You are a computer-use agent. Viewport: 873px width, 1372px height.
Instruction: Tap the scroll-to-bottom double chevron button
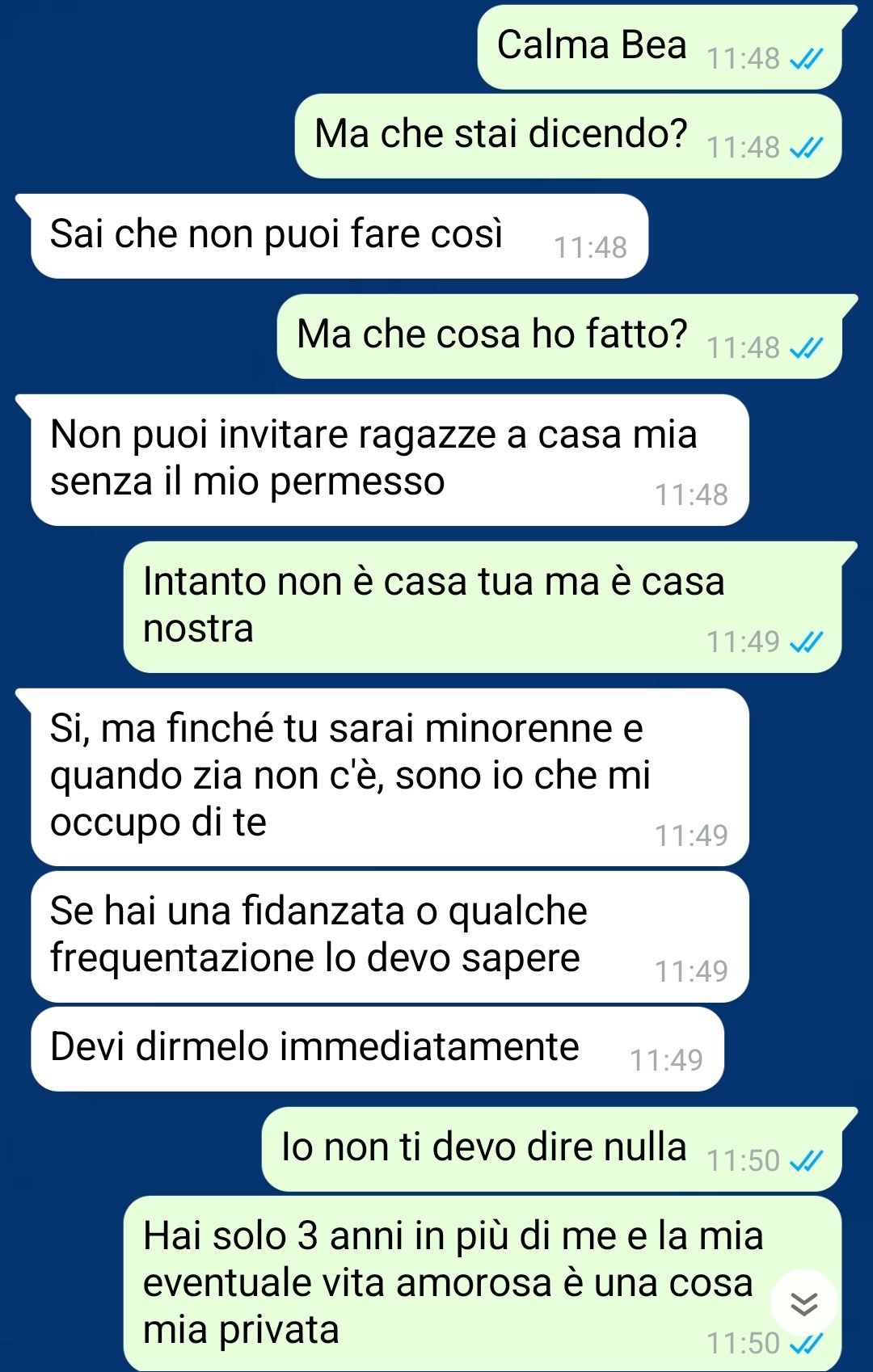(x=803, y=1303)
